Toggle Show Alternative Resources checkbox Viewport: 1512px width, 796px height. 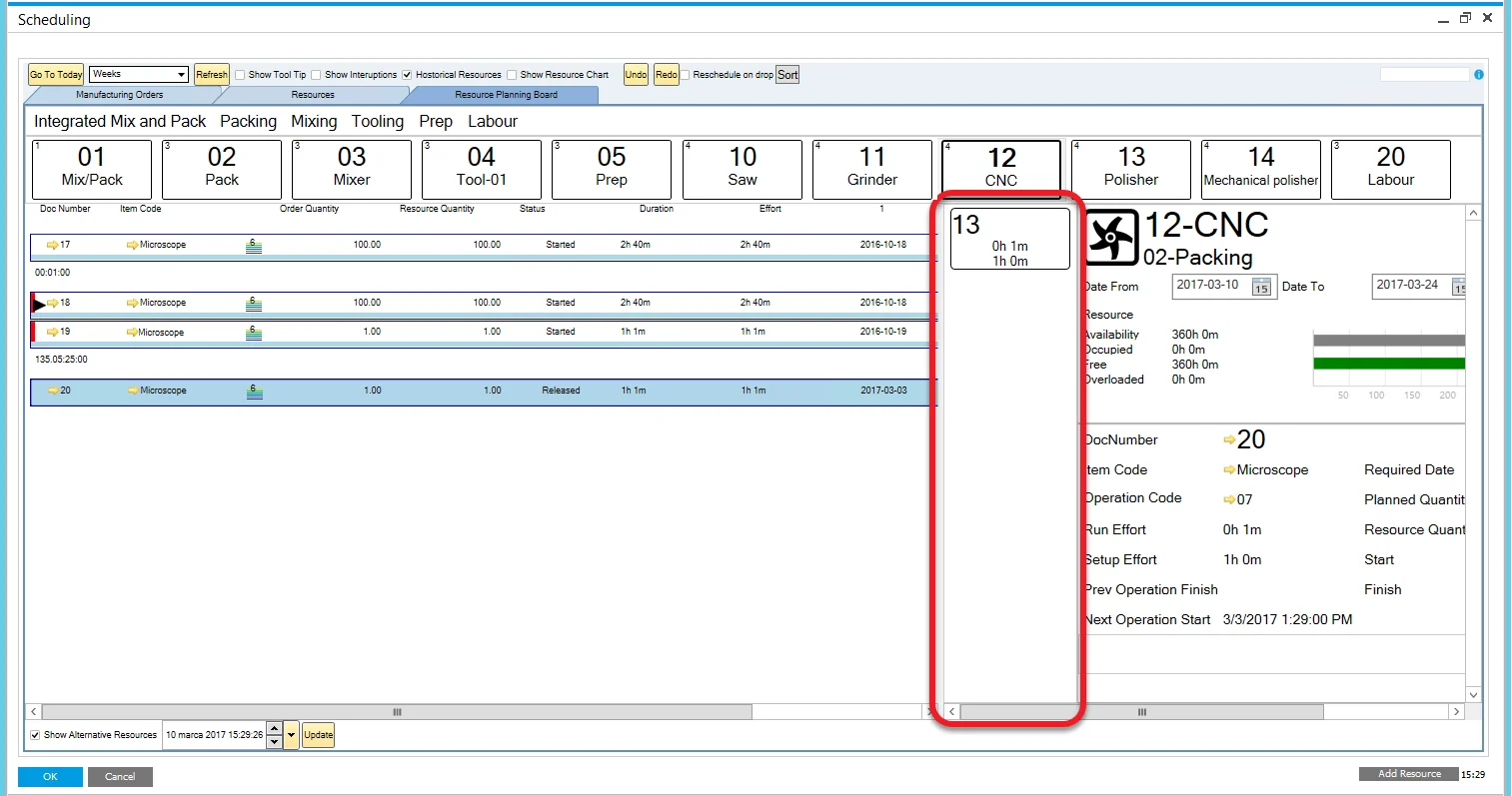point(35,735)
